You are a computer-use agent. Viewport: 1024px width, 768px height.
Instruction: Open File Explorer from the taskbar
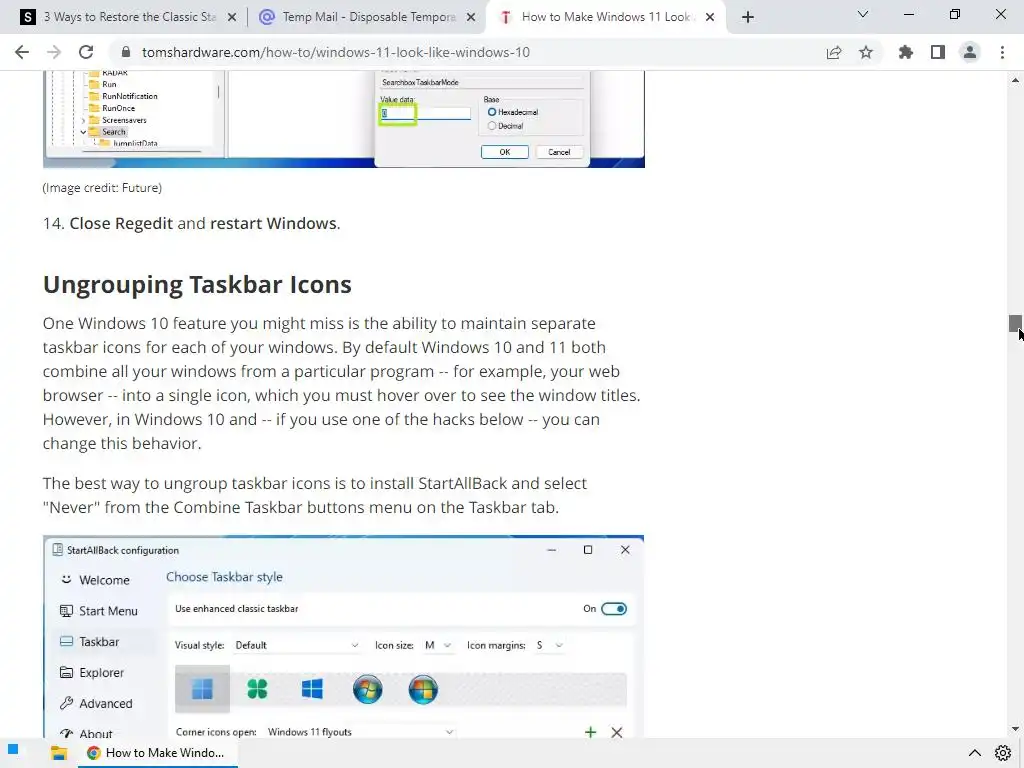59,753
